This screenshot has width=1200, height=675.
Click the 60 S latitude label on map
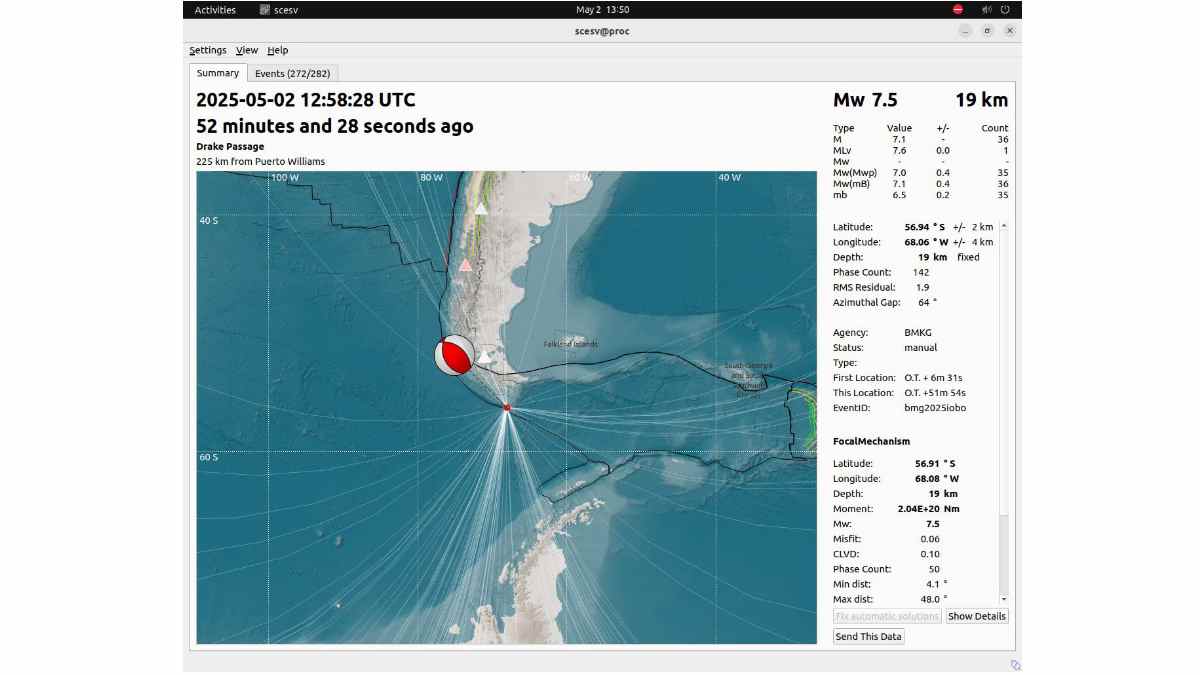tap(208, 457)
